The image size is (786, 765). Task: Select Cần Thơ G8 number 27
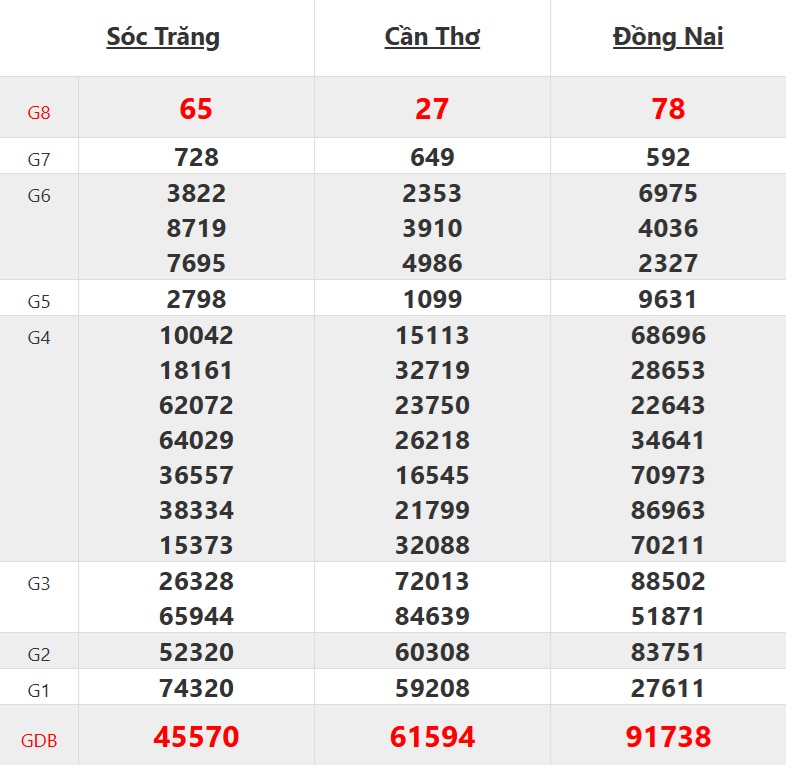432,108
